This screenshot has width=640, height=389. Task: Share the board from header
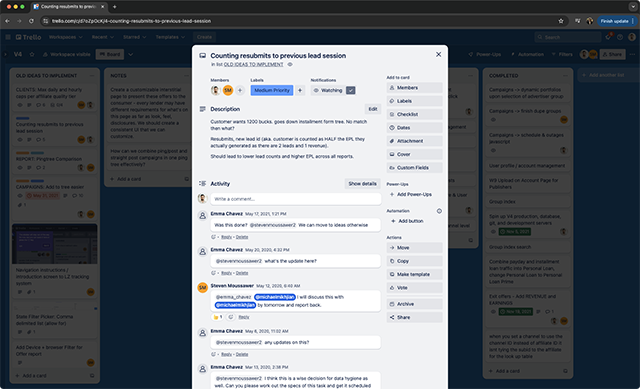[612, 54]
